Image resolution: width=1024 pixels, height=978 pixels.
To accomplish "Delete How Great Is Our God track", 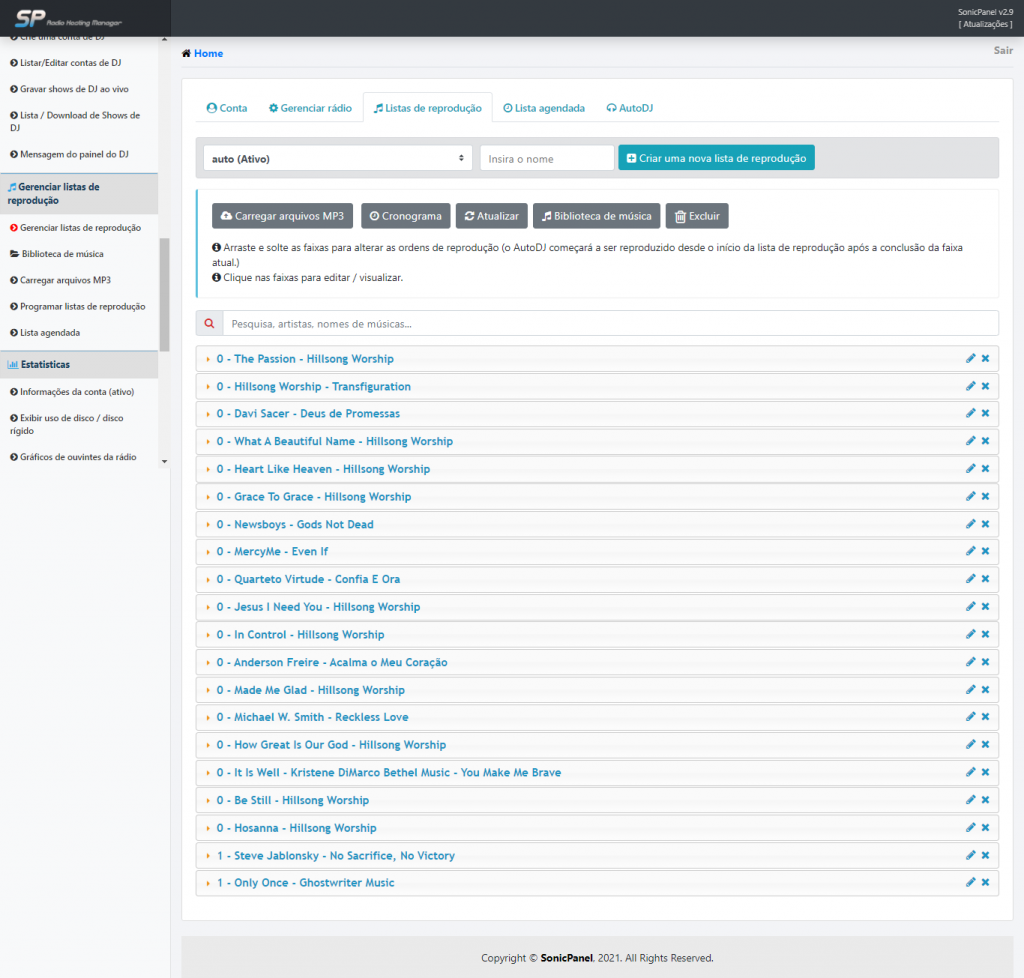I will point(985,745).
